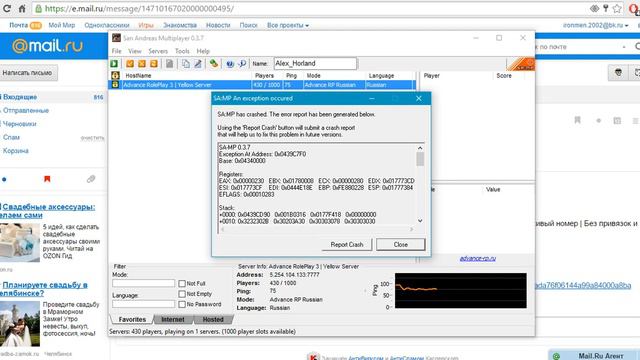Click the blue magnifier search icon in toolbar
The height and width of the screenshot is (360, 640).
click(242, 64)
